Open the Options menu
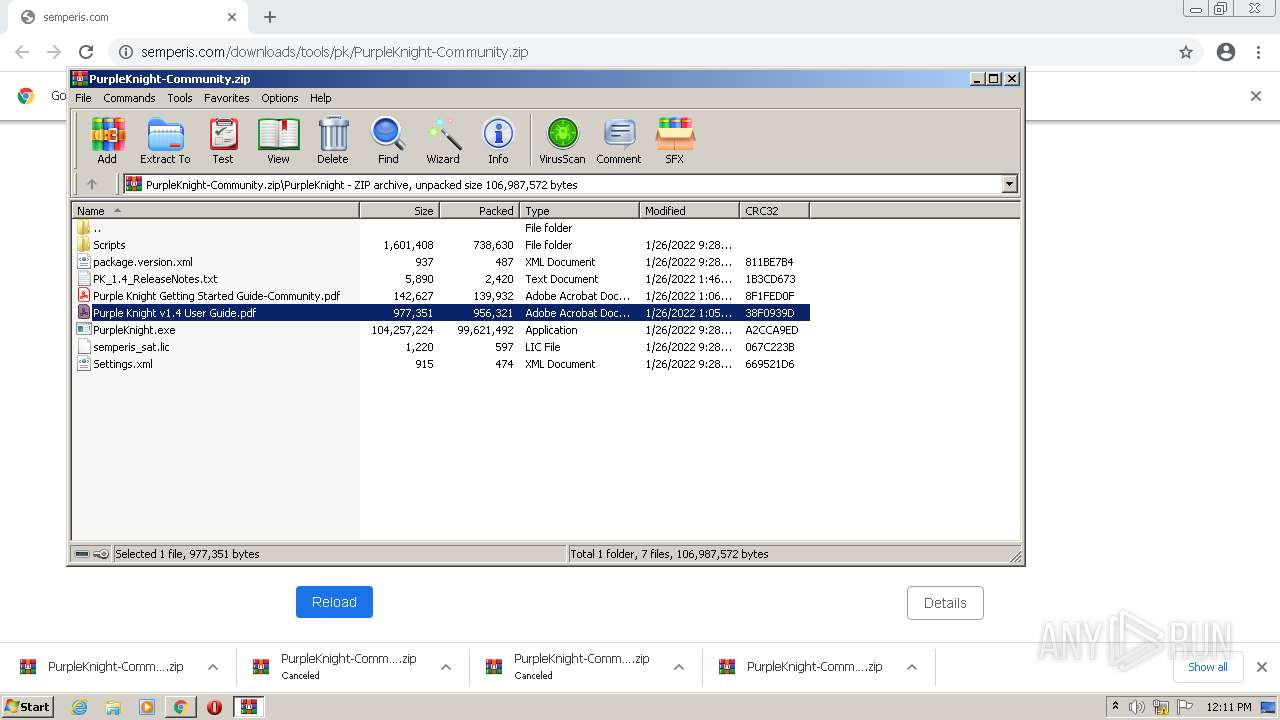The image size is (1280, 720). click(280, 98)
